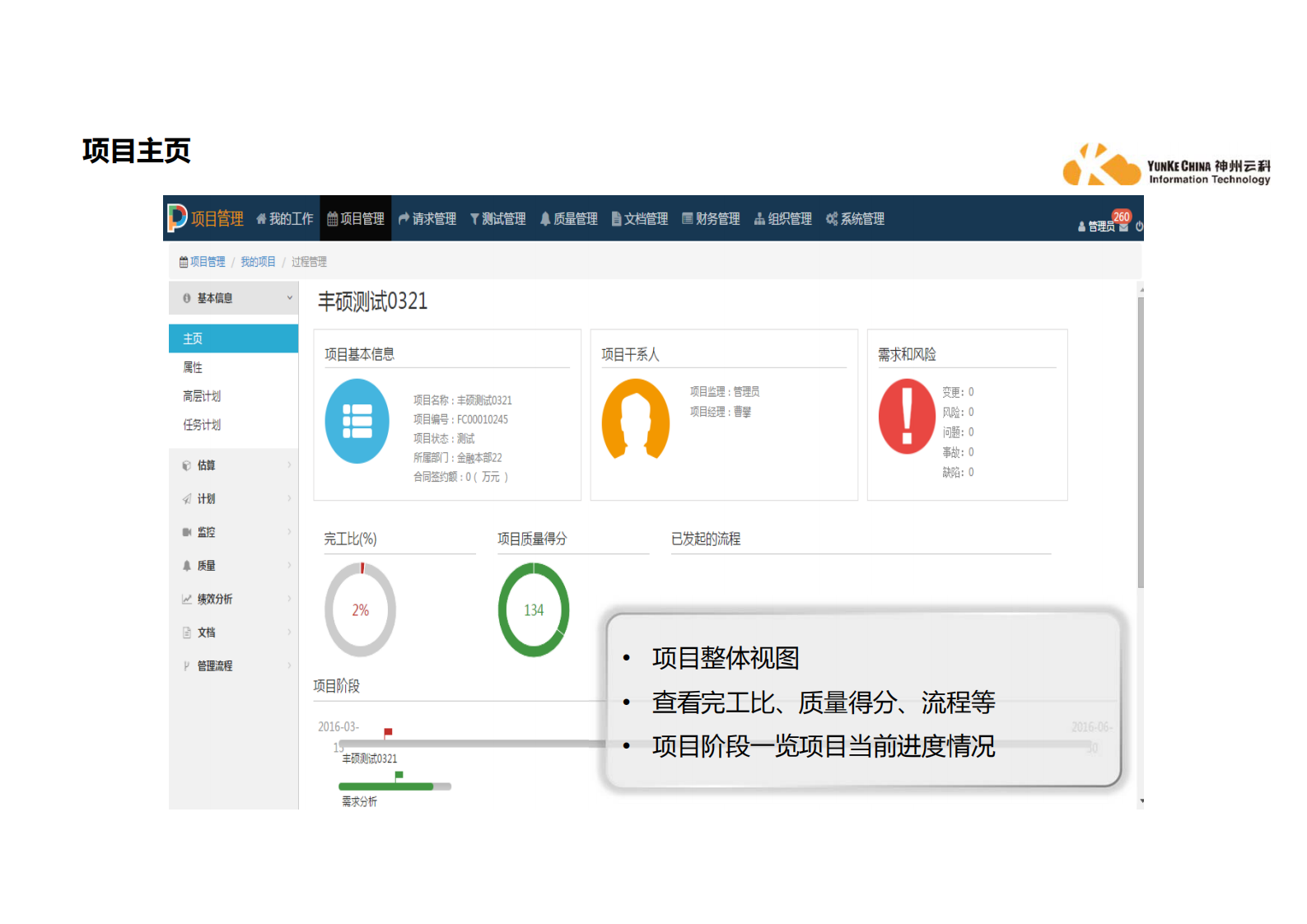Open 测试管理 menu

point(498,219)
